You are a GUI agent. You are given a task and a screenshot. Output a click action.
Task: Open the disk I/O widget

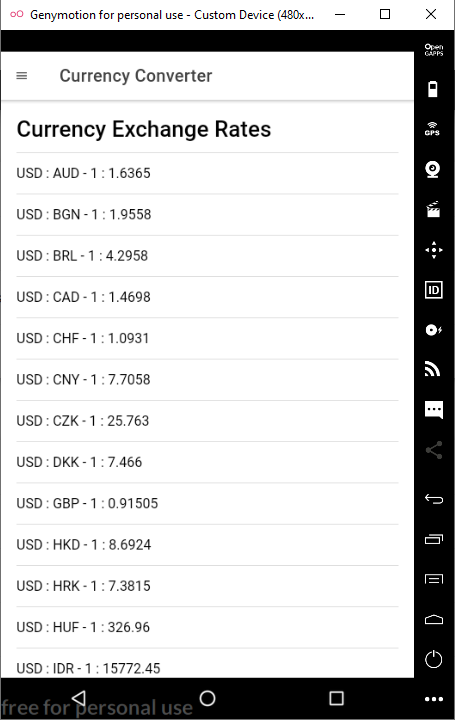pos(433,330)
